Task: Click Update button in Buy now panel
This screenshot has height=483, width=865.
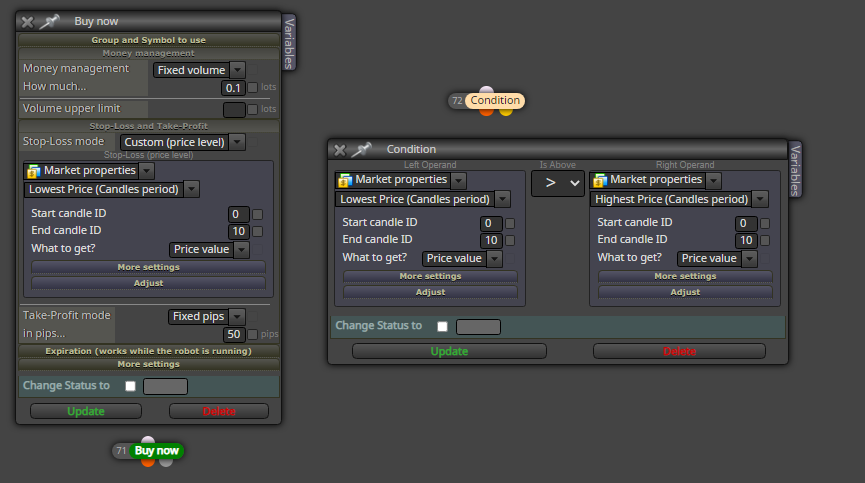Action: pyautogui.click(x=86, y=411)
